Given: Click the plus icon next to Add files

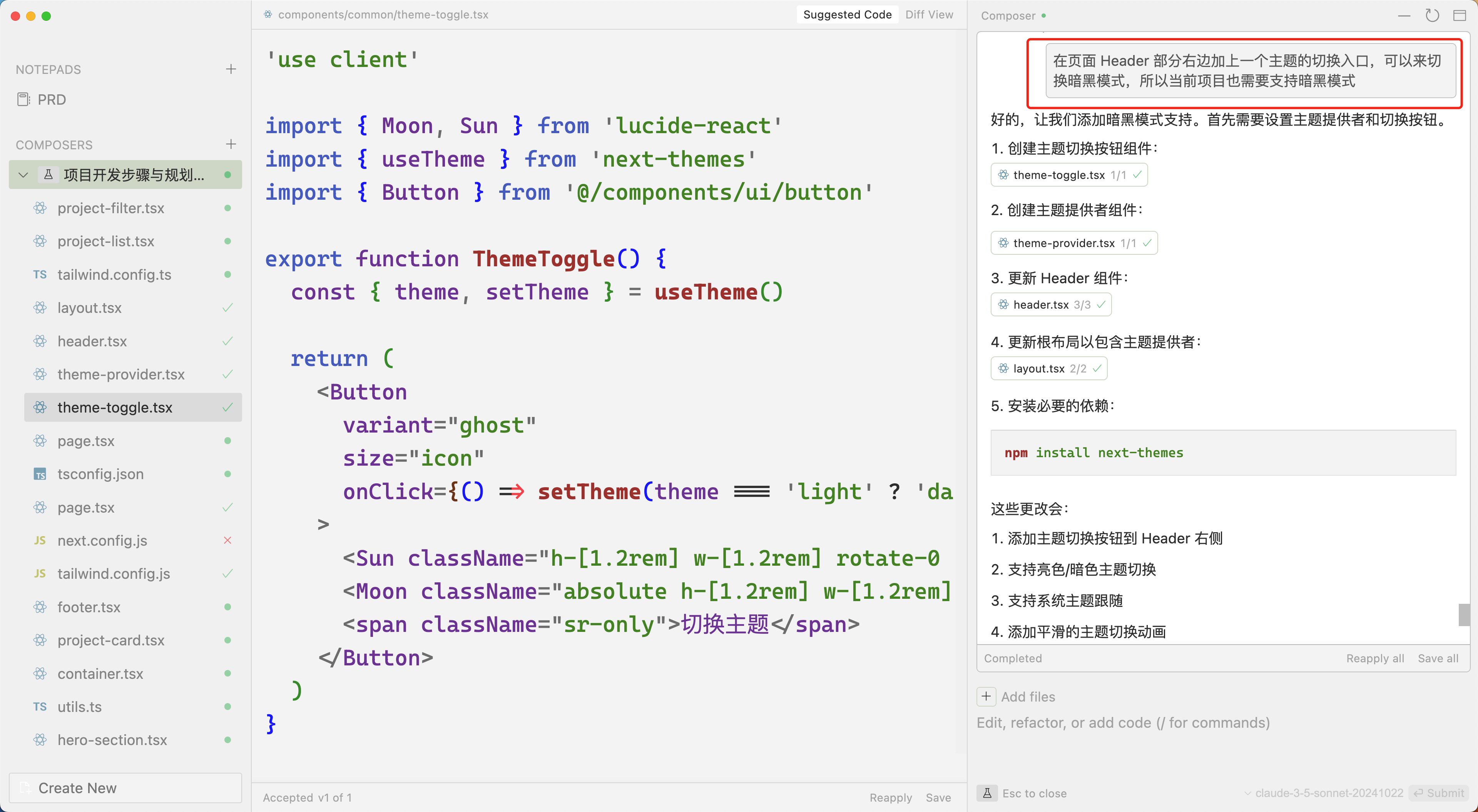Looking at the screenshot, I should pos(986,697).
